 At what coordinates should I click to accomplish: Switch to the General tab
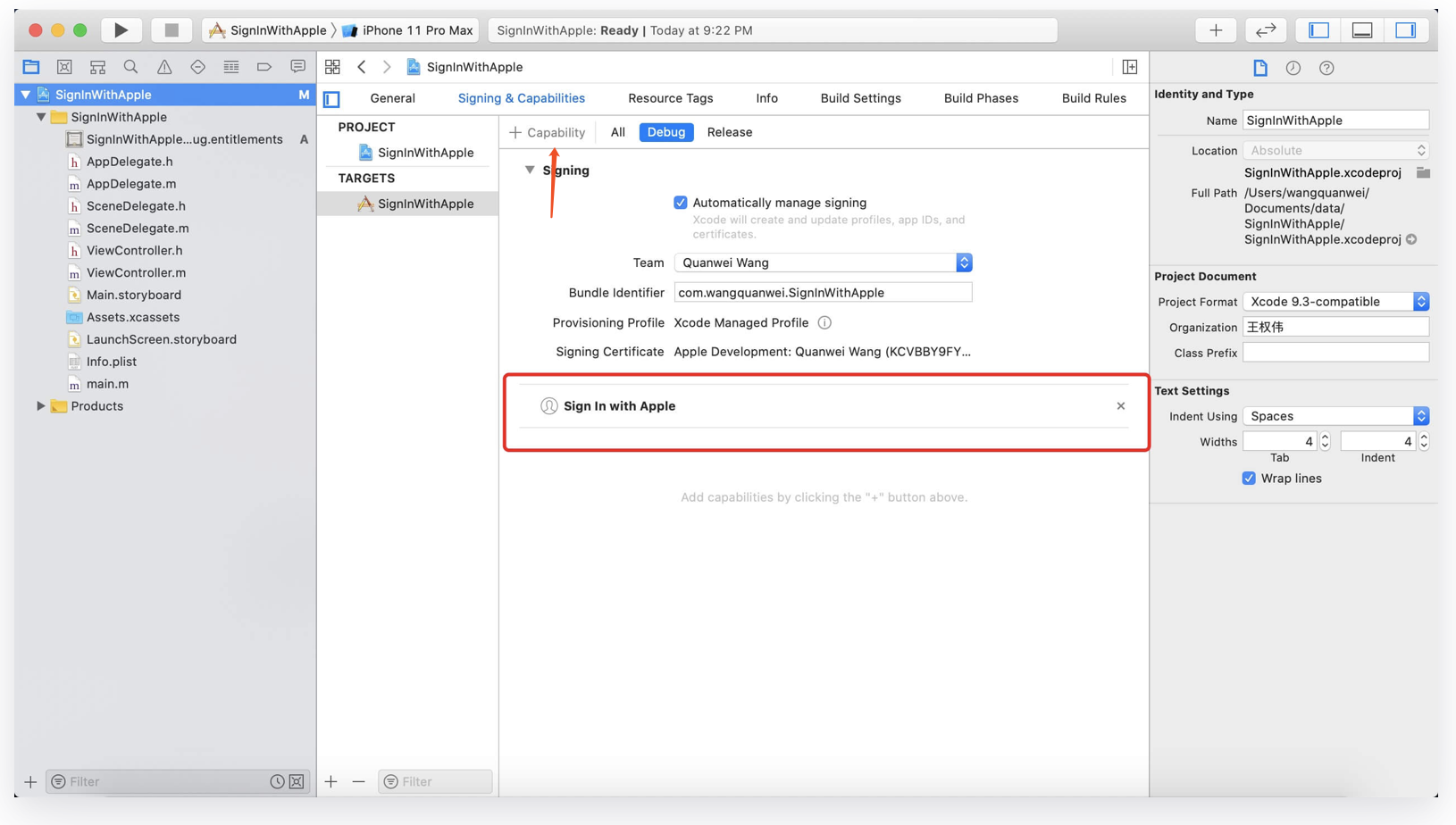[392, 98]
